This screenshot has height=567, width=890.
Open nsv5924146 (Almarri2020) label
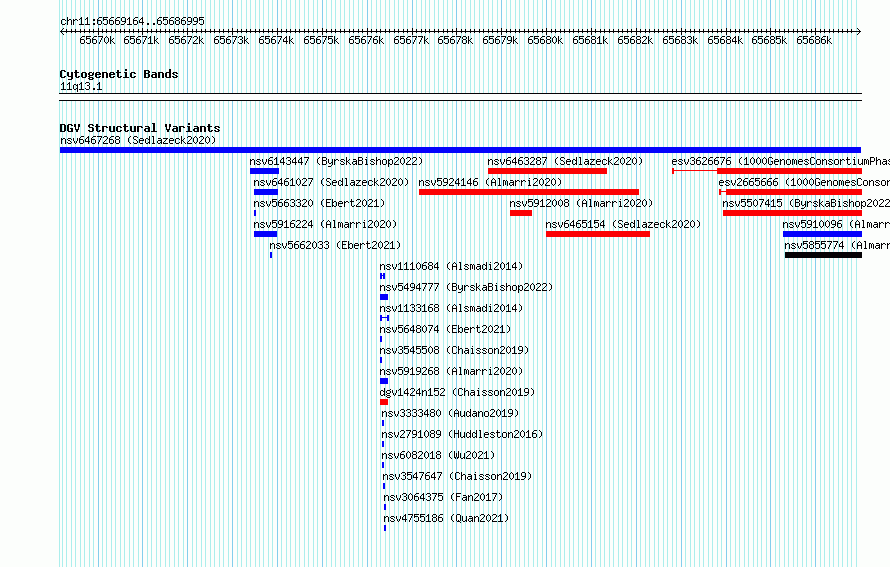pyautogui.click(x=490, y=182)
